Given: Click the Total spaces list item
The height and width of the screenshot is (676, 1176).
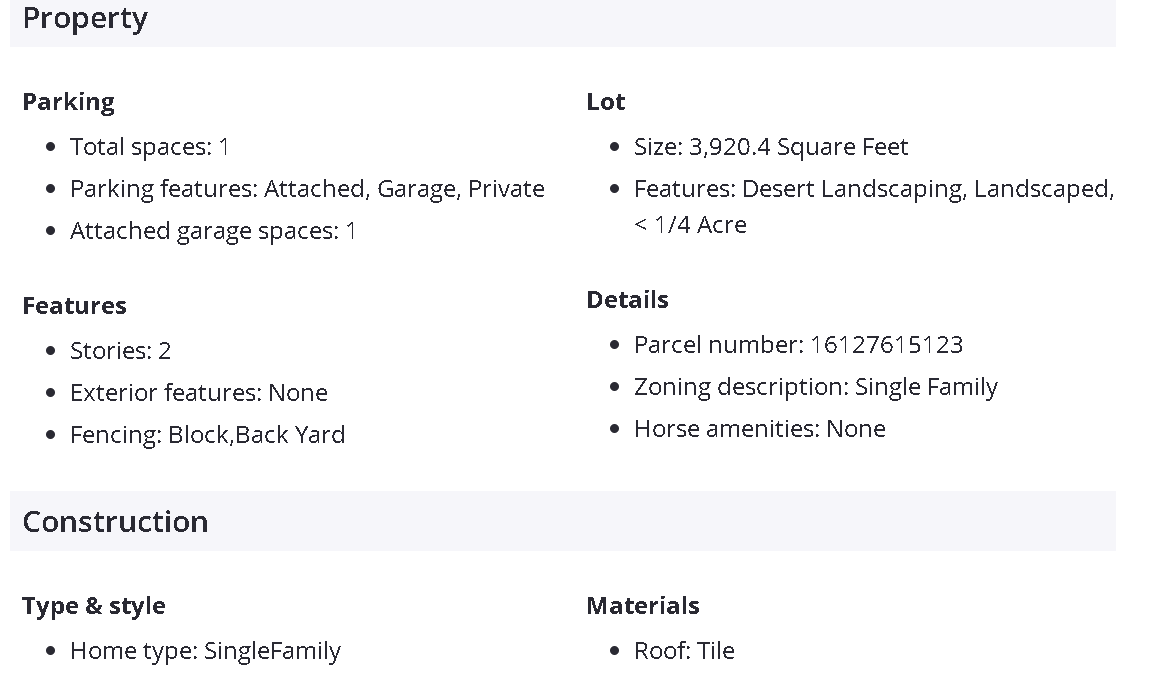Looking at the screenshot, I should [x=150, y=147].
